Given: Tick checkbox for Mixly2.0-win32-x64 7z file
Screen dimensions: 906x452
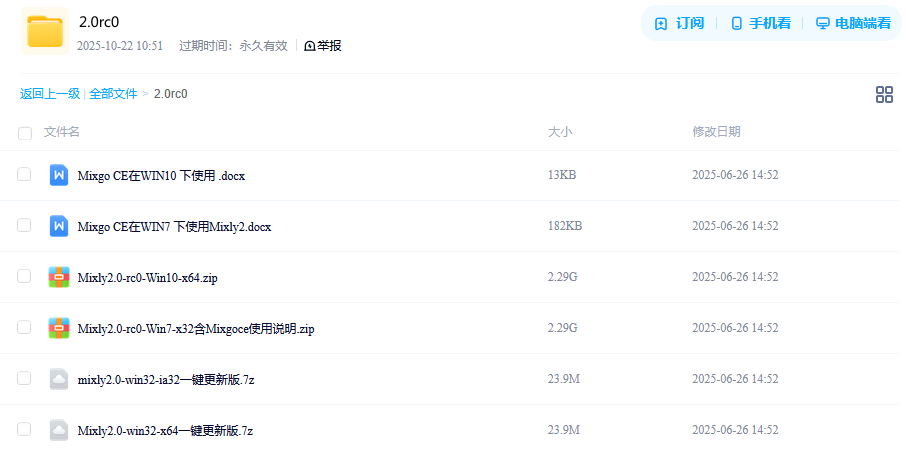Looking at the screenshot, I should point(24,429).
